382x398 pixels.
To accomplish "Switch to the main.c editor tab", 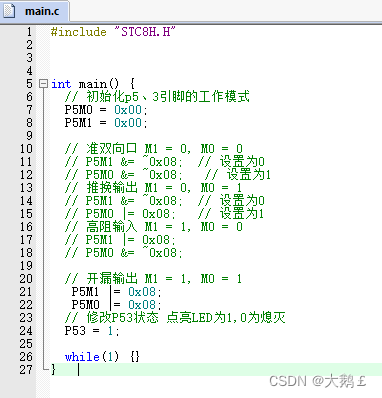I will (x=35, y=12).
